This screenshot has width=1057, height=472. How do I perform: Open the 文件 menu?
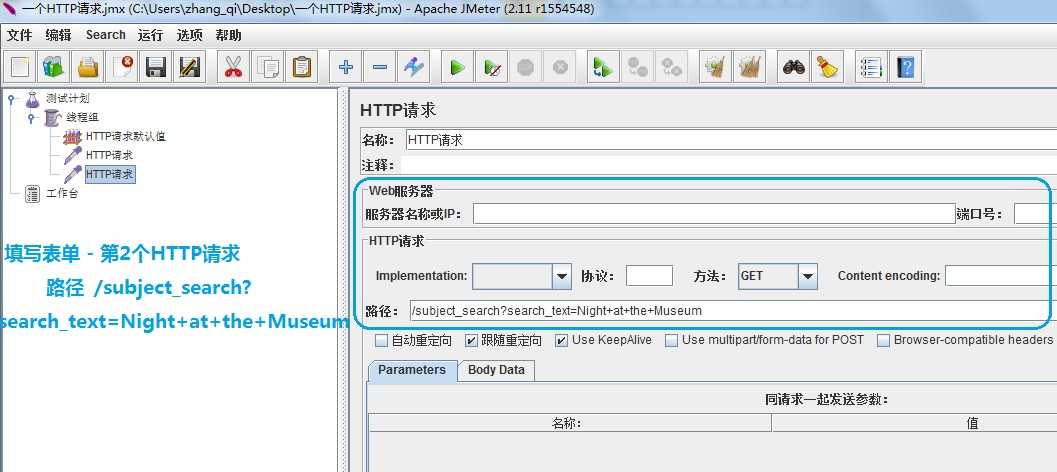[20, 35]
